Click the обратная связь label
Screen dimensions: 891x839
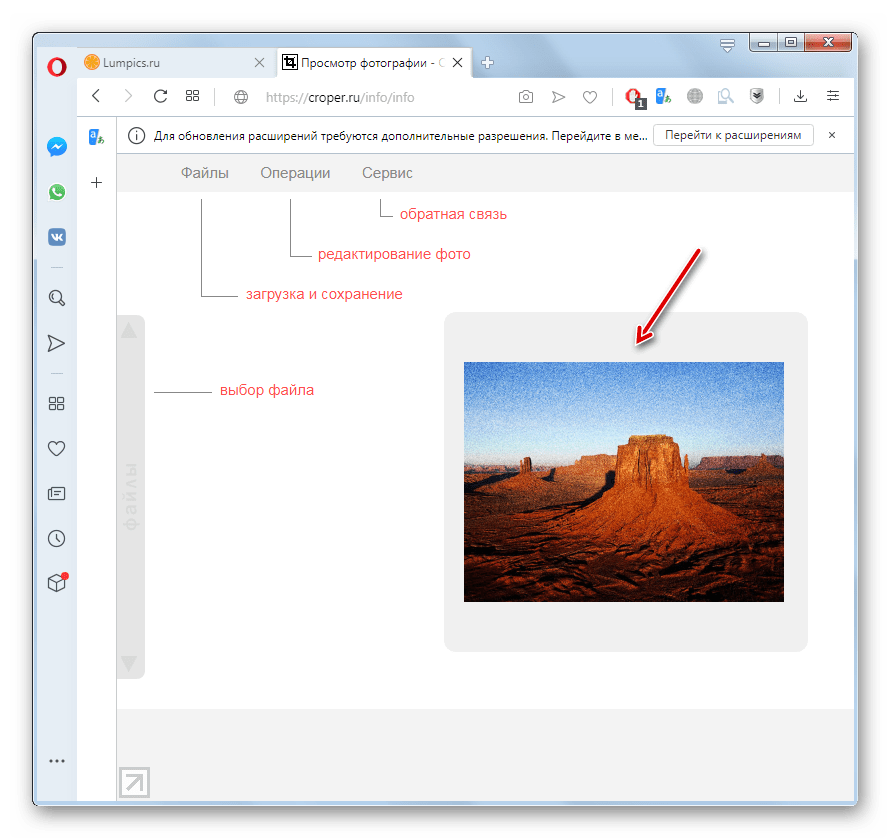[x=453, y=214]
